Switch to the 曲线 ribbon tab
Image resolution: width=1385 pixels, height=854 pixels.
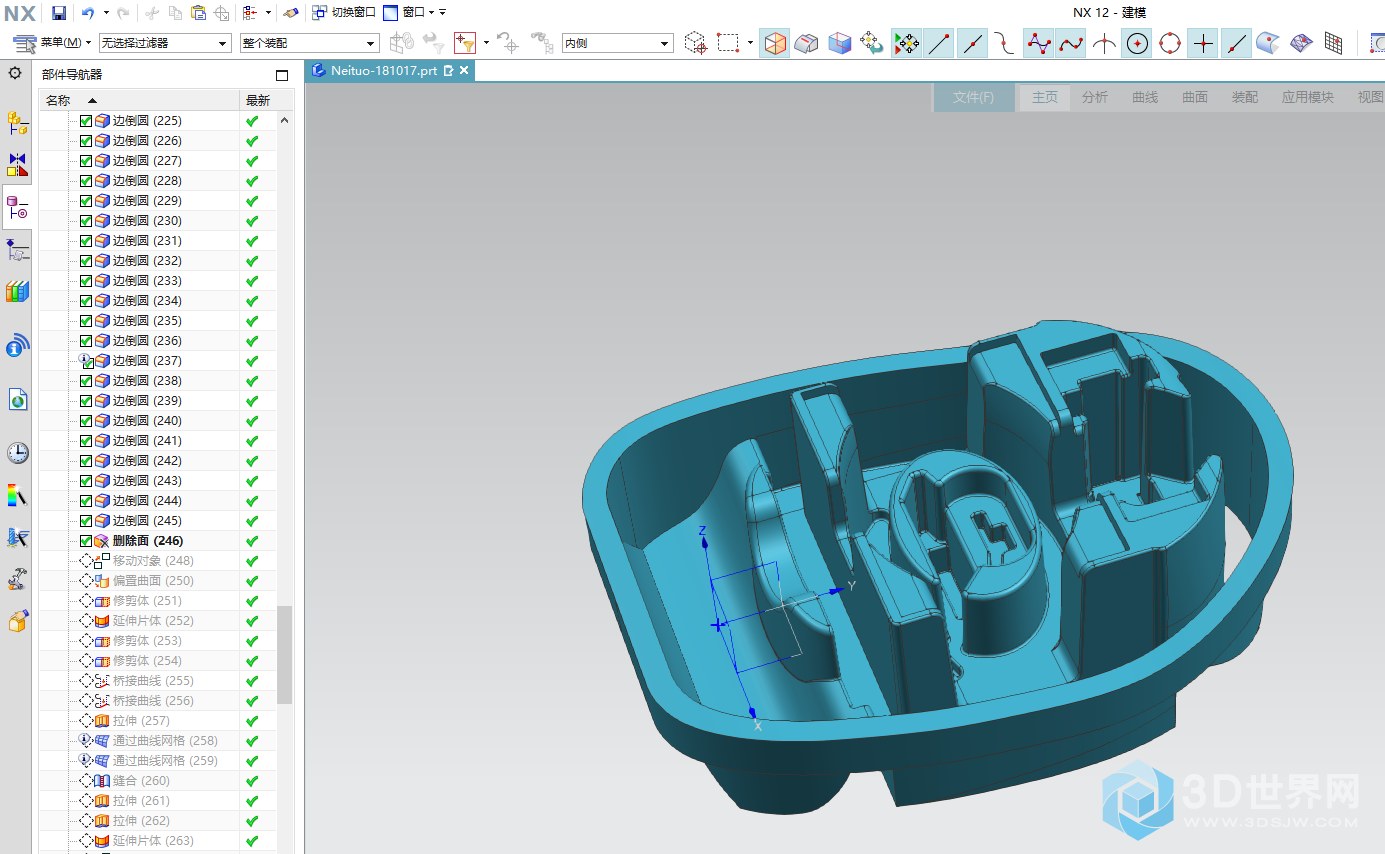pyautogui.click(x=1145, y=97)
